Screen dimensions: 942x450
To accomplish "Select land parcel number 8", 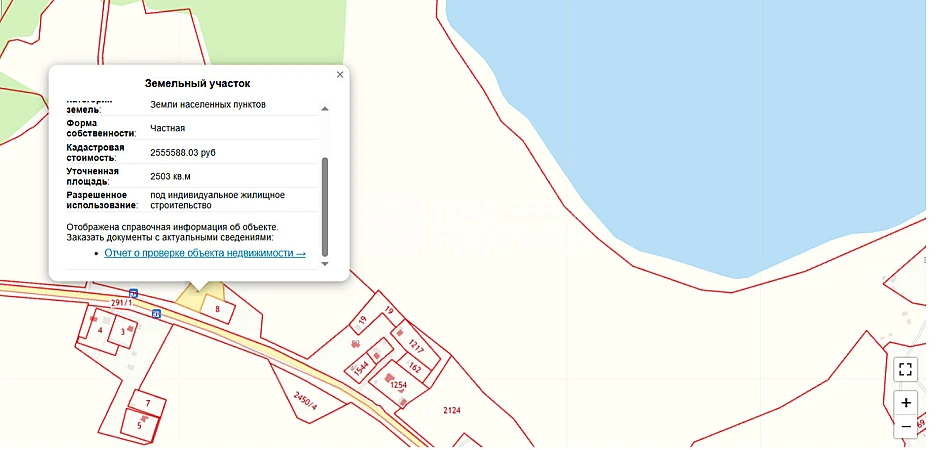I will (217, 310).
